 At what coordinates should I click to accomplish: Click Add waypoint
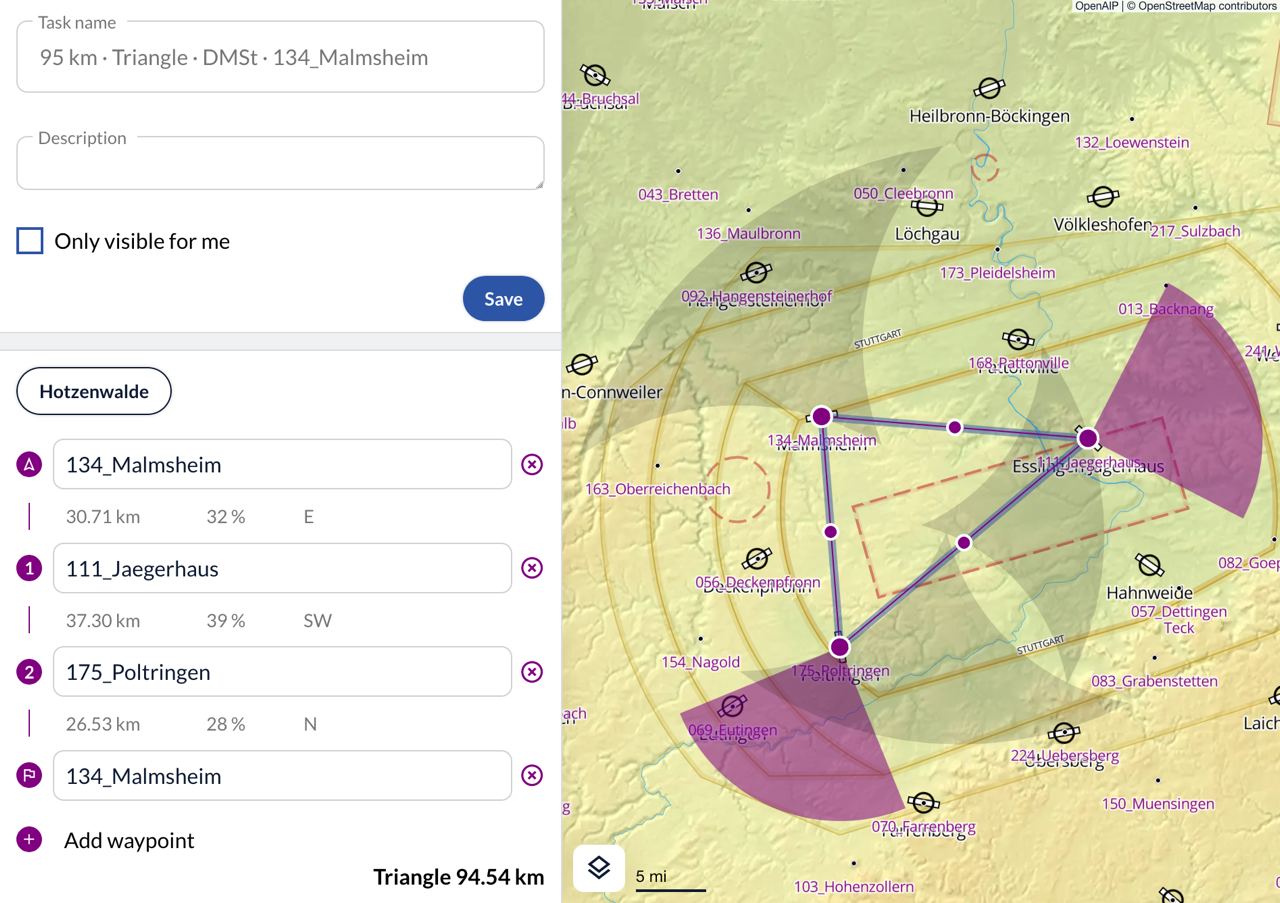point(129,840)
